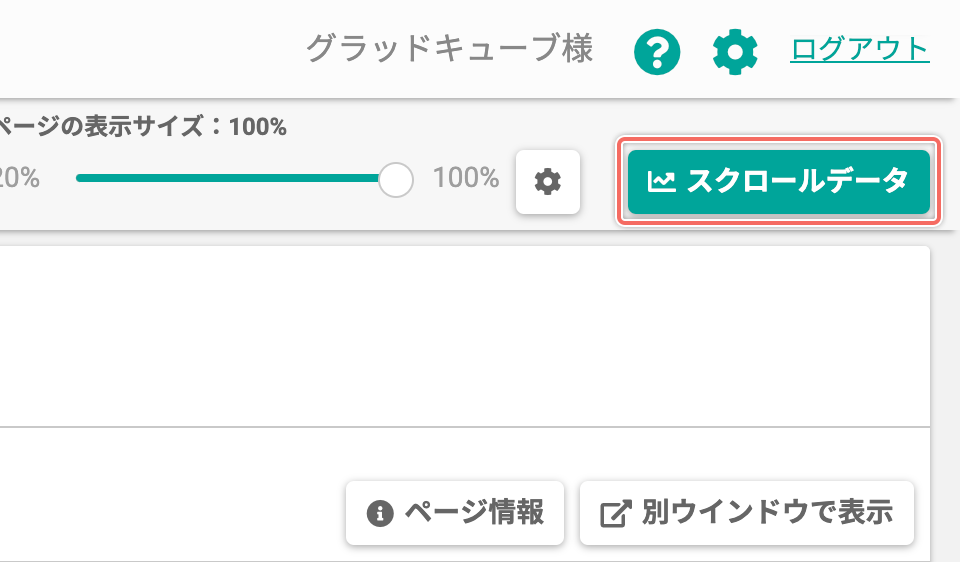Show ページ情報 details
Screen dimensions: 960x562
pyautogui.click(x=454, y=512)
